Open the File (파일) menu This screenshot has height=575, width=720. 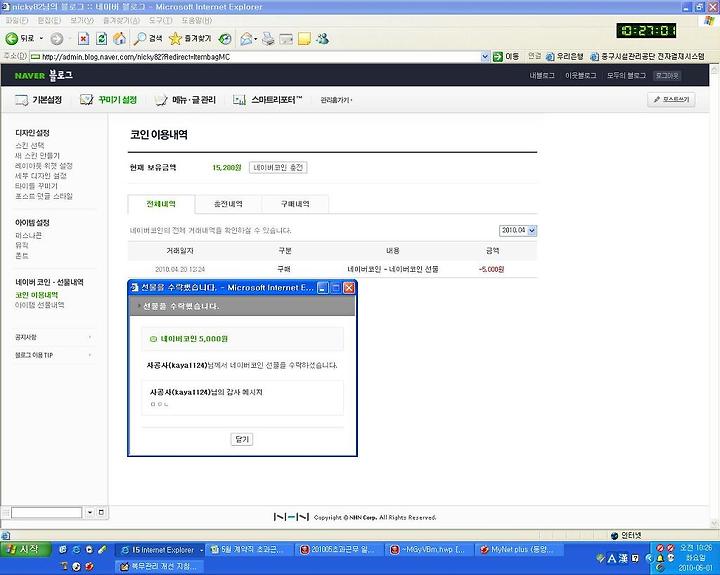(x=17, y=20)
